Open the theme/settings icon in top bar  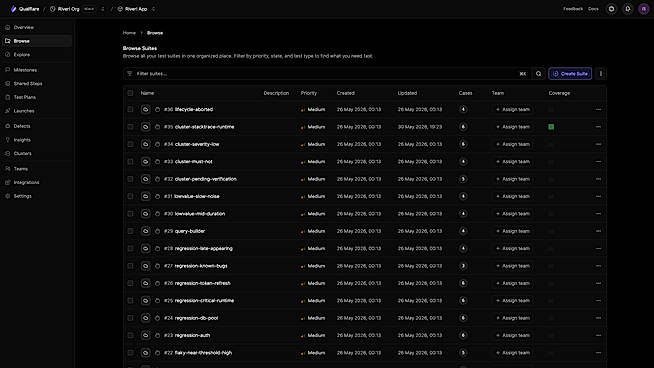tap(611, 9)
